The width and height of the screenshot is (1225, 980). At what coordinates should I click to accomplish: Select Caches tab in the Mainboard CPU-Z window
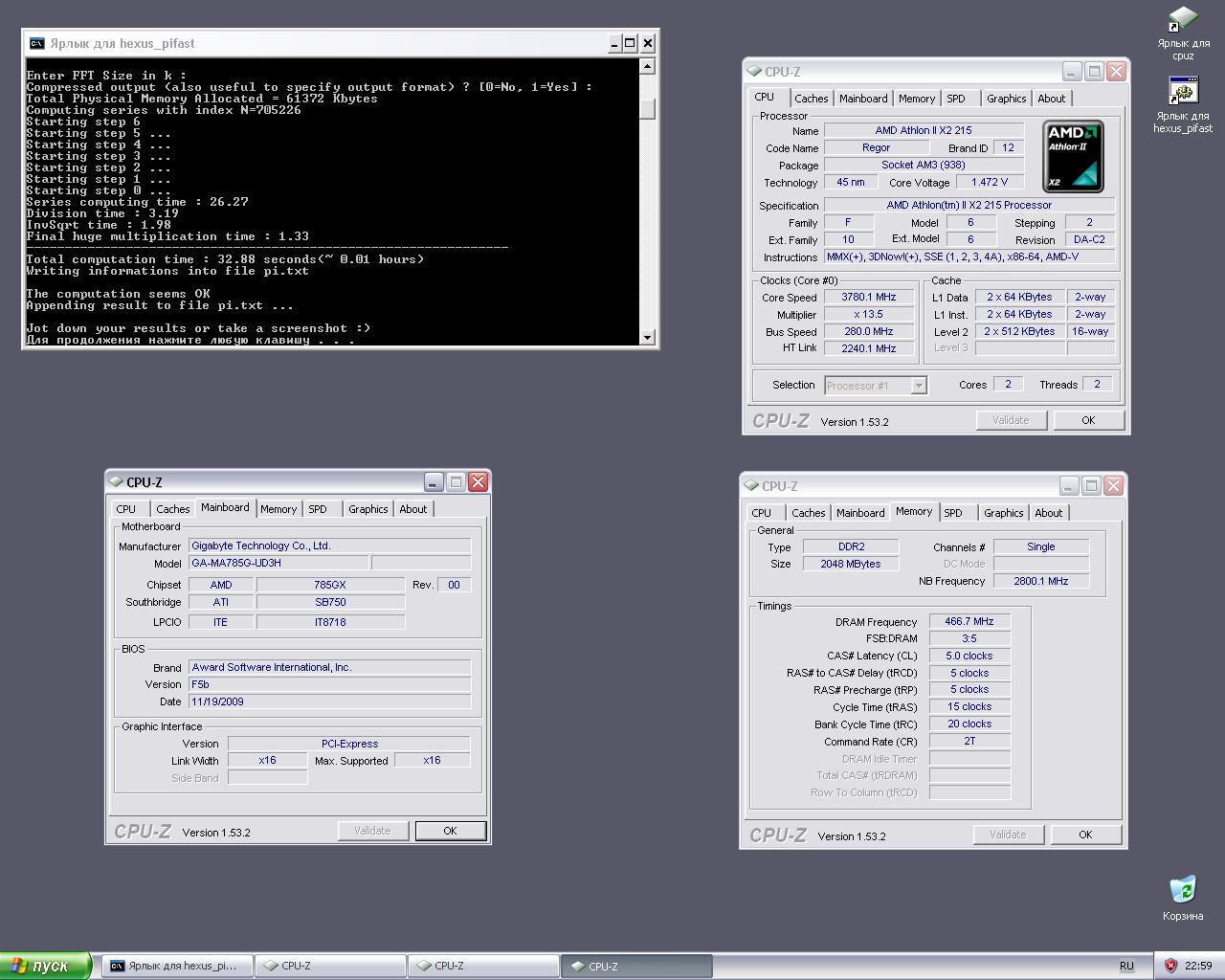(172, 509)
